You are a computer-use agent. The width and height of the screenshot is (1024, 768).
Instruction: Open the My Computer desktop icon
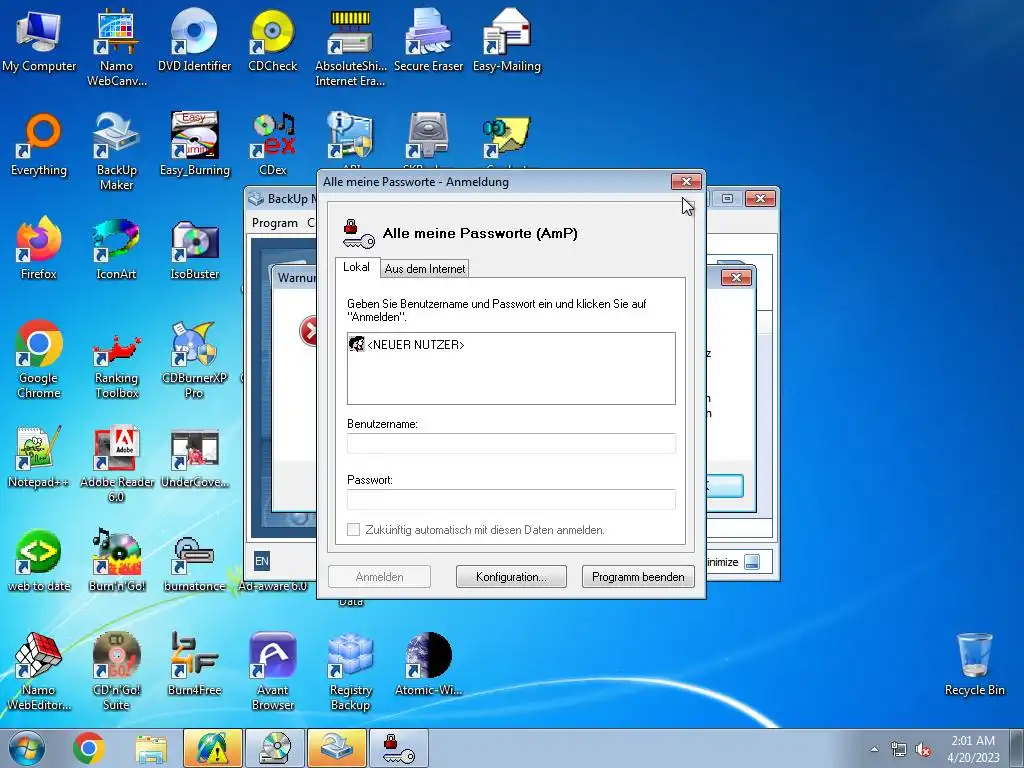(39, 40)
